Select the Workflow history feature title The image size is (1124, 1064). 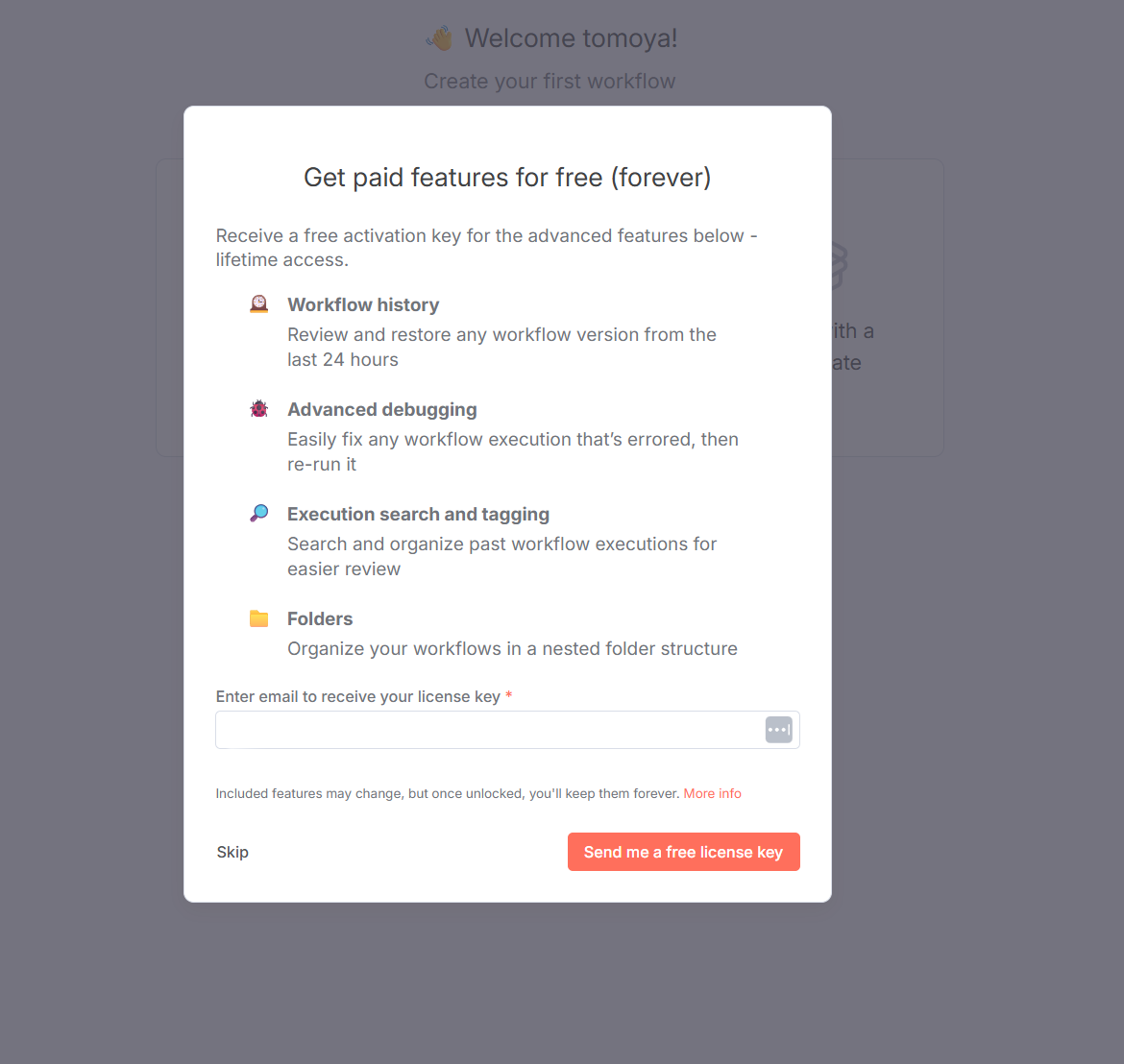pyautogui.click(x=363, y=304)
